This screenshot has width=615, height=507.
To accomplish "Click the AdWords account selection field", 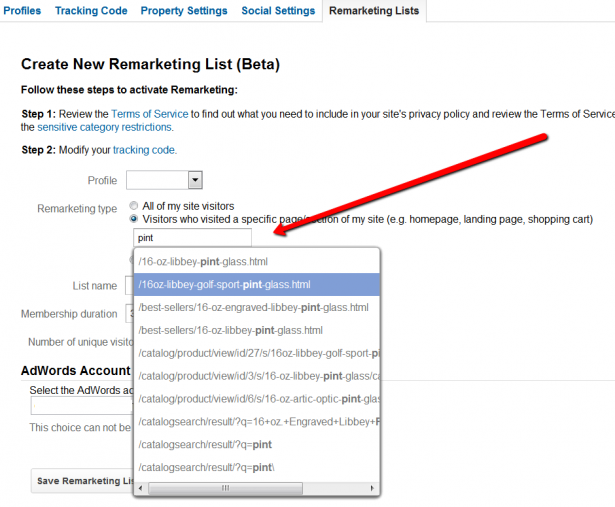I will pos(82,406).
